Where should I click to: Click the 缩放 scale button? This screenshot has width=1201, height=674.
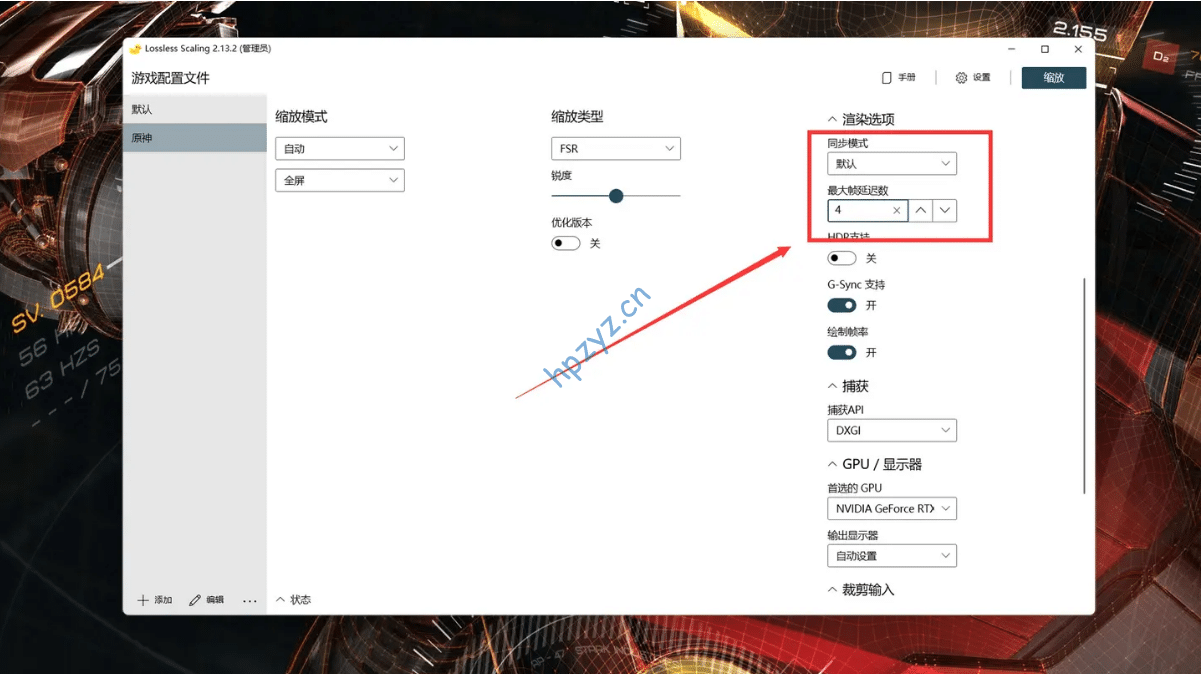point(1054,78)
